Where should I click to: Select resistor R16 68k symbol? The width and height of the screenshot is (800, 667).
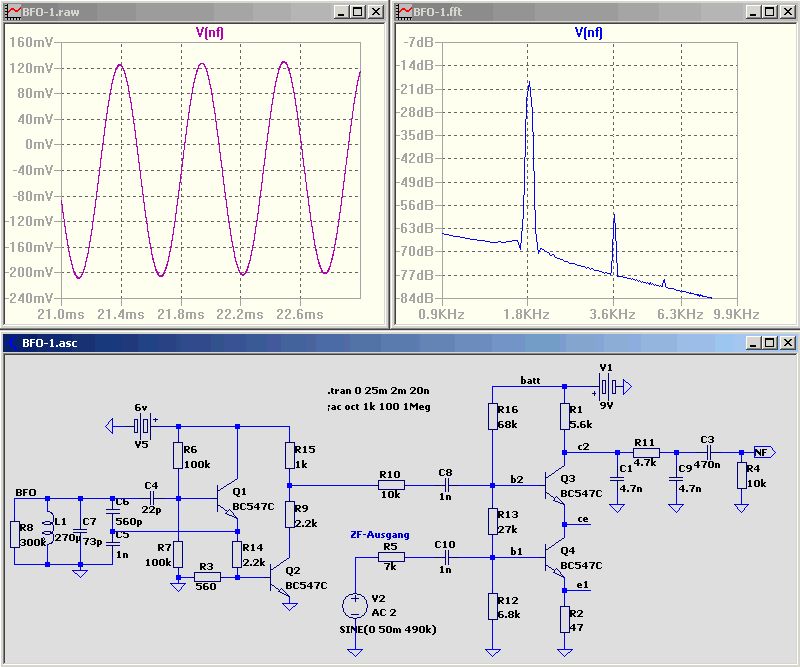[492, 416]
